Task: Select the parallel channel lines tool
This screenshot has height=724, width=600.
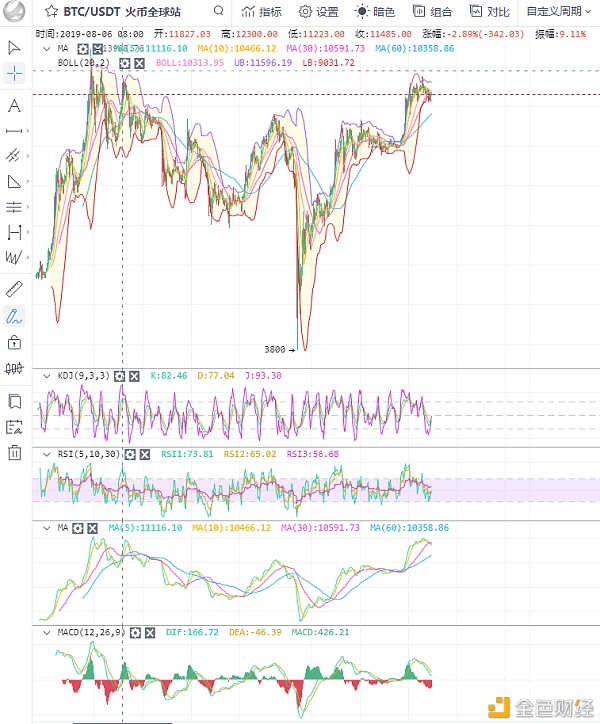Action: point(13,156)
